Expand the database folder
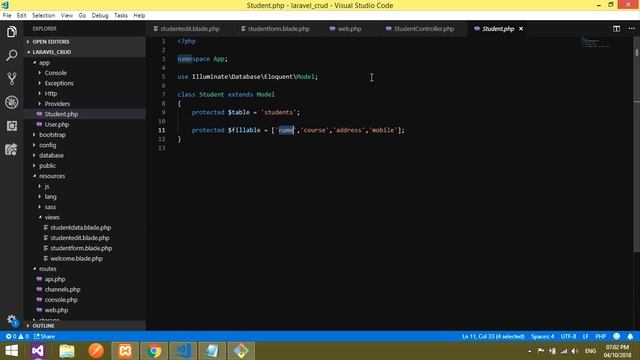The image size is (640, 360). (x=85, y=155)
